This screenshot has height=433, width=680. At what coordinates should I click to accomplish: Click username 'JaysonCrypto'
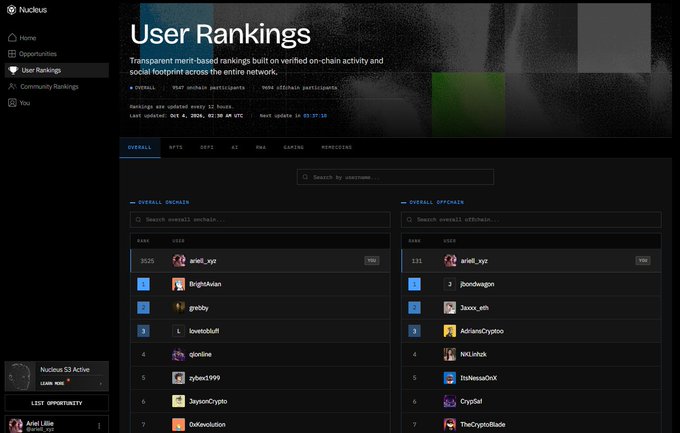[x=208, y=401]
